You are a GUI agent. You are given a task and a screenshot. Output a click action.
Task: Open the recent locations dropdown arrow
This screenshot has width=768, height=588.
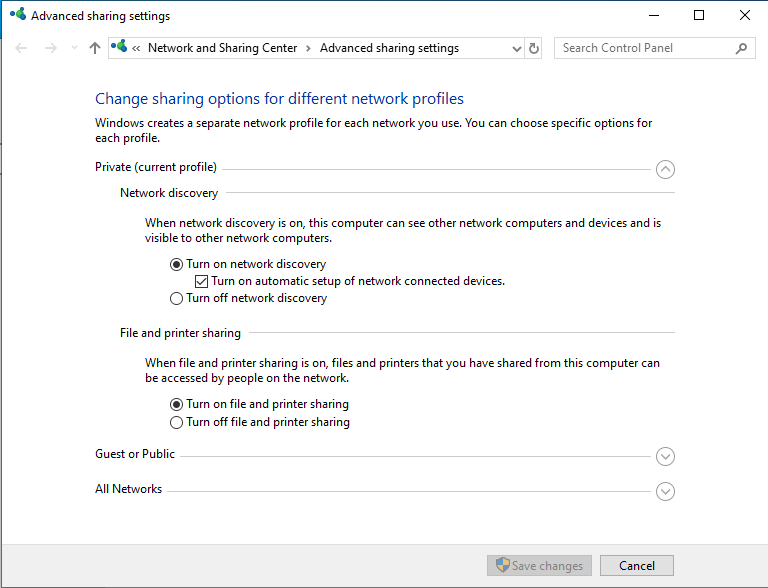[x=74, y=48]
